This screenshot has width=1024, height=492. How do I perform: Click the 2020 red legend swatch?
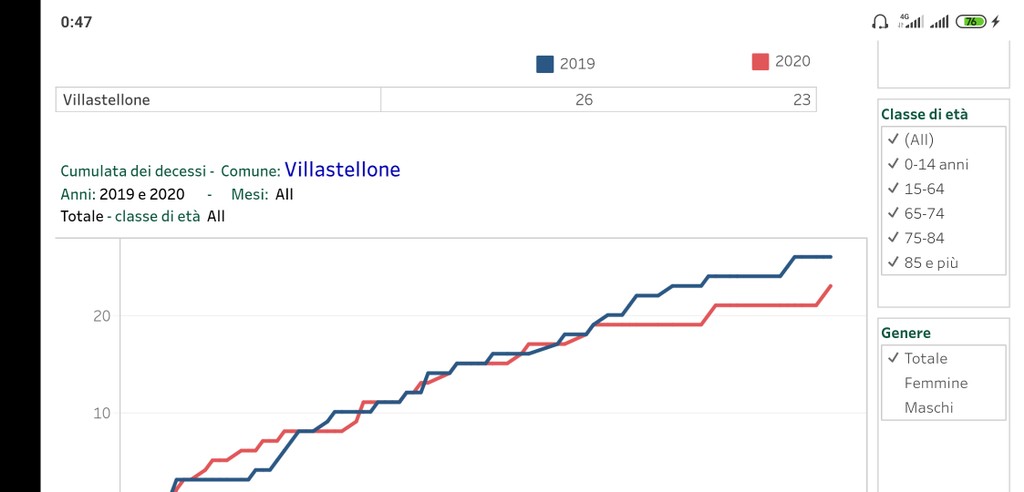click(760, 62)
